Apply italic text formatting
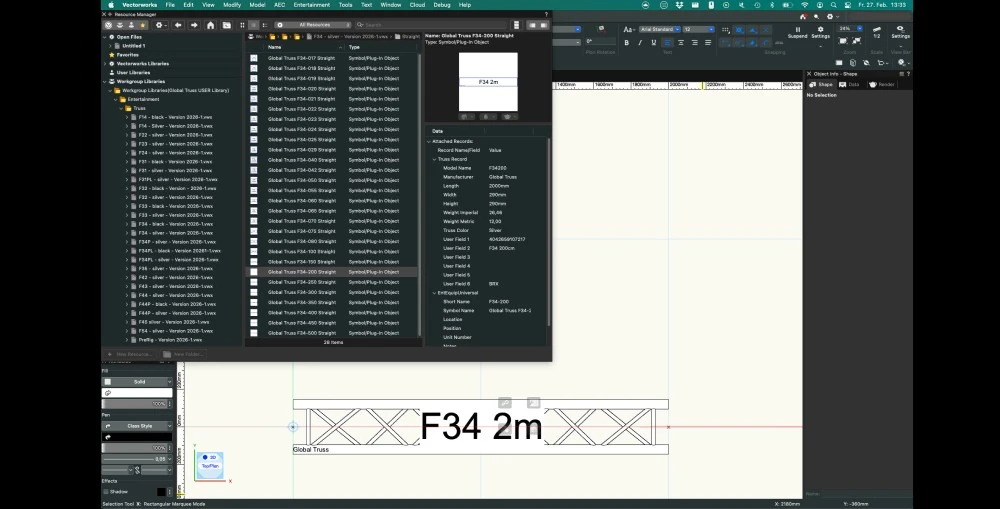Screen dimensions: 1000x509 coord(639,43)
